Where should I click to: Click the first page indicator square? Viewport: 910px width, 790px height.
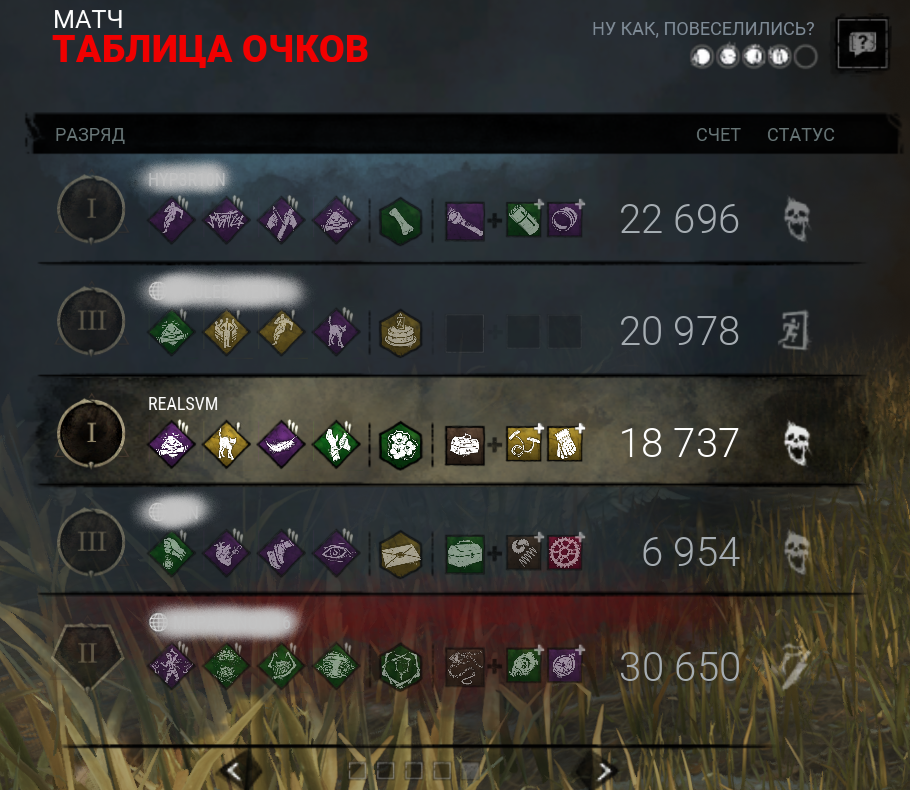click(357, 771)
